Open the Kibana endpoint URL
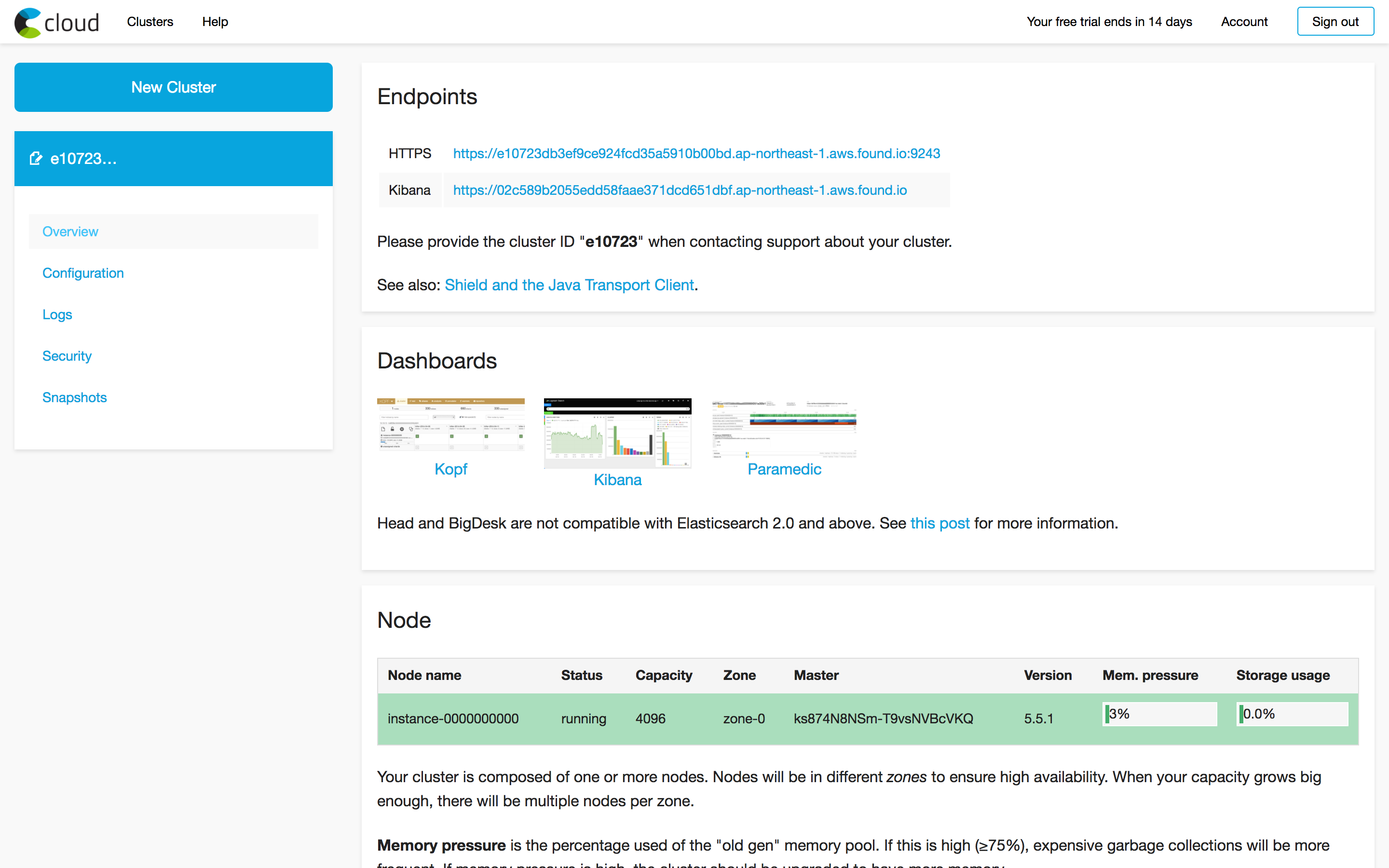This screenshot has width=1389, height=868. pos(680,190)
